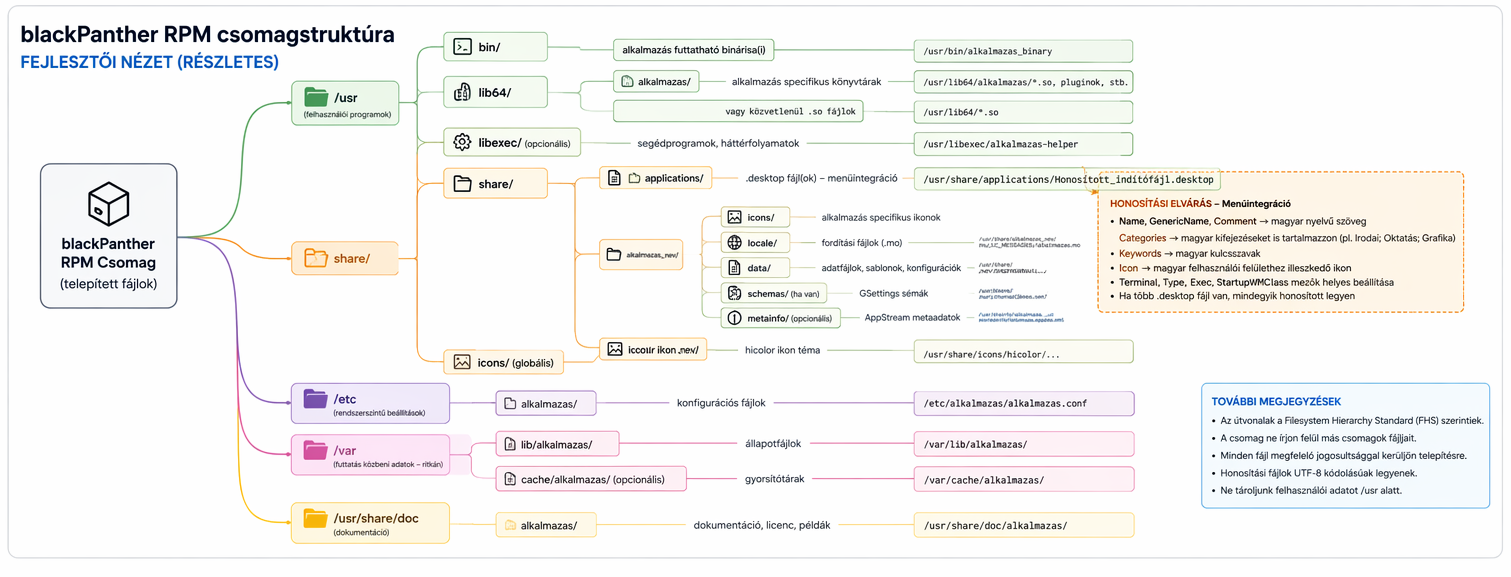Click the globe icon beside locale/
Screen dimensions: 1511x577
tap(734, 243)
